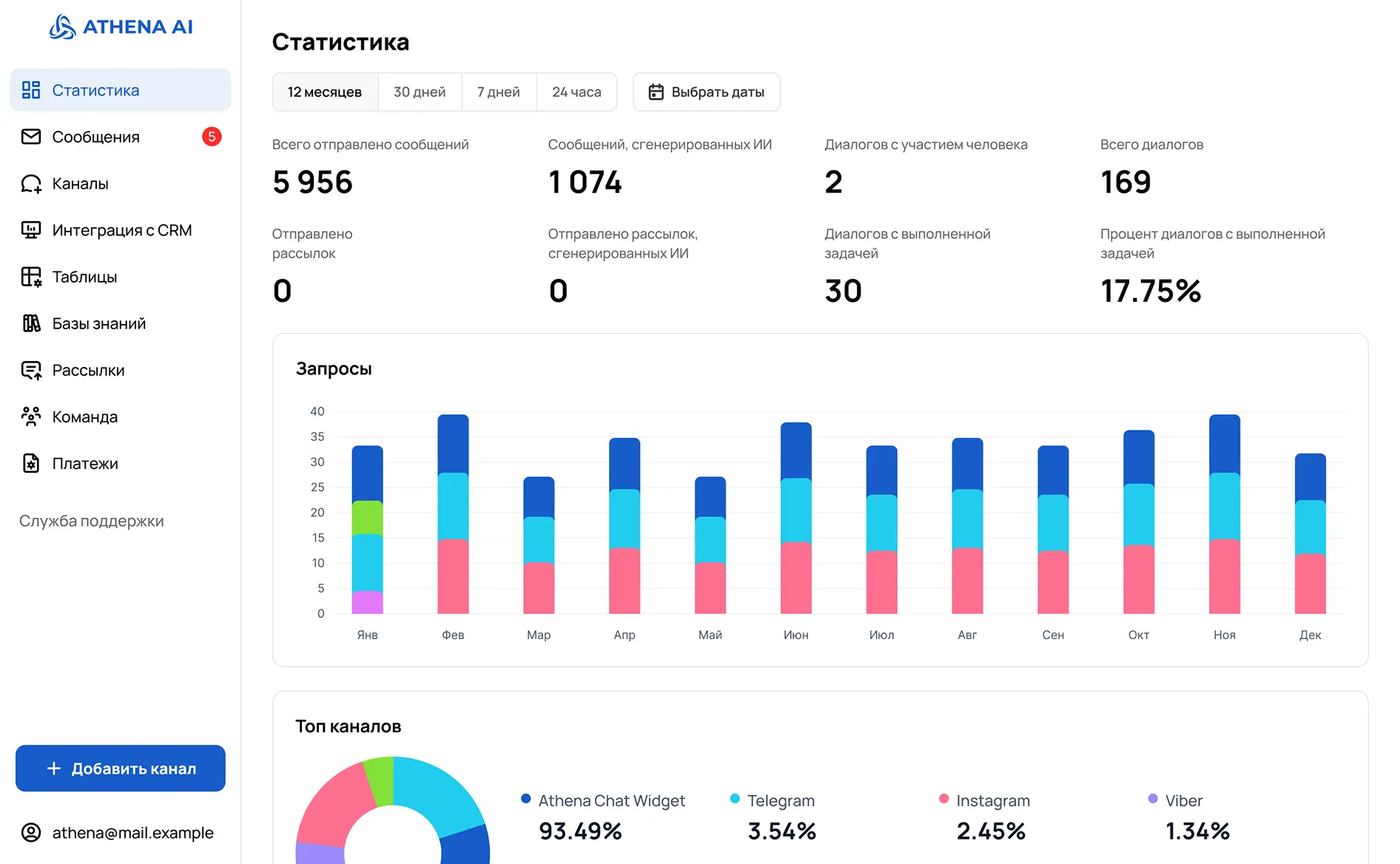Open Сообщения via envelope icon
The height and width of the screenshot is (864, 1400).
(x=31, y=137)
